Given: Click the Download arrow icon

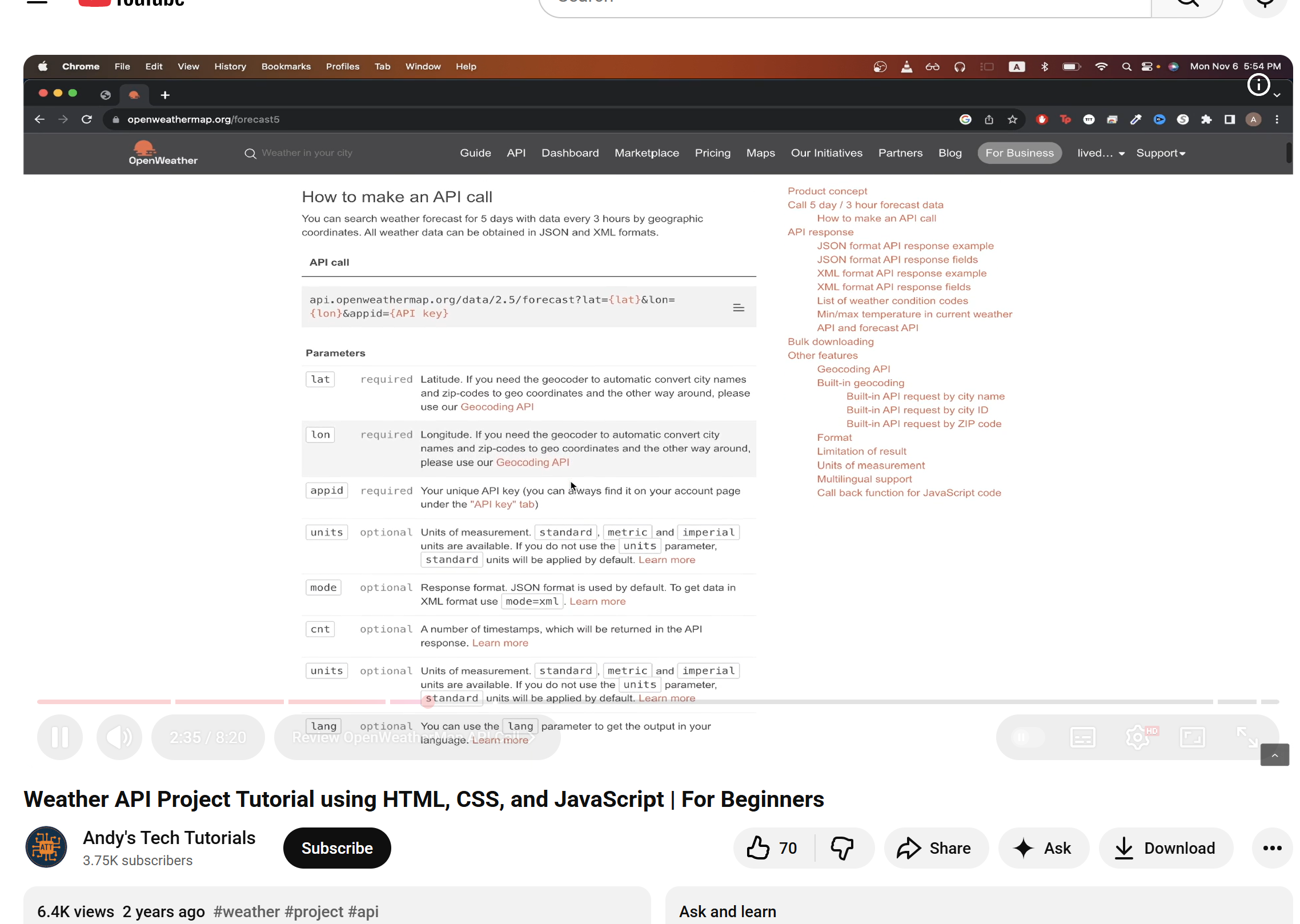Looking at the screenshot, I should tap(1124, 848).
